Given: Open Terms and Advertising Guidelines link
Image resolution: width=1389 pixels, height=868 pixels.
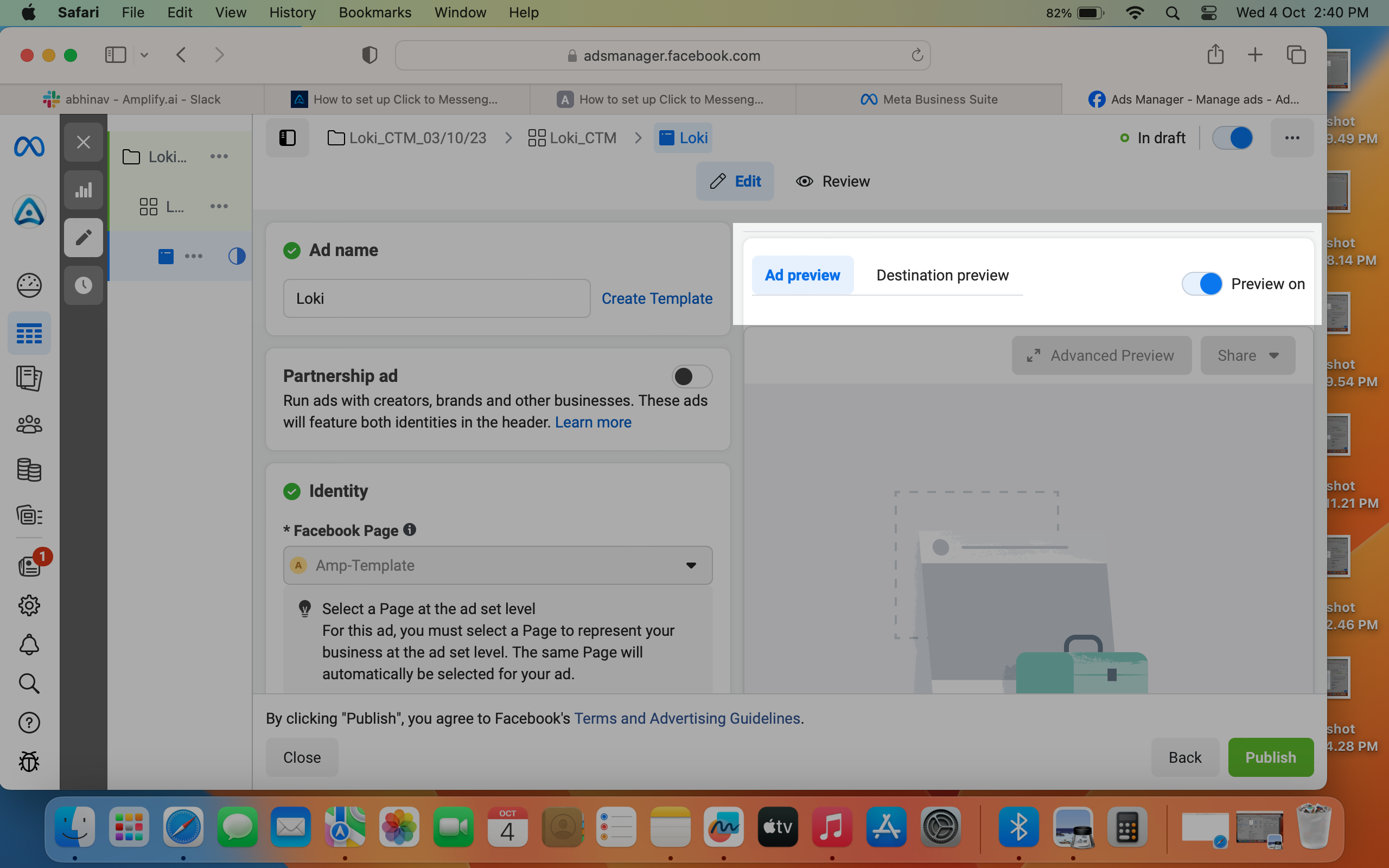Looking at the screenshot, I should coord(687,718).
